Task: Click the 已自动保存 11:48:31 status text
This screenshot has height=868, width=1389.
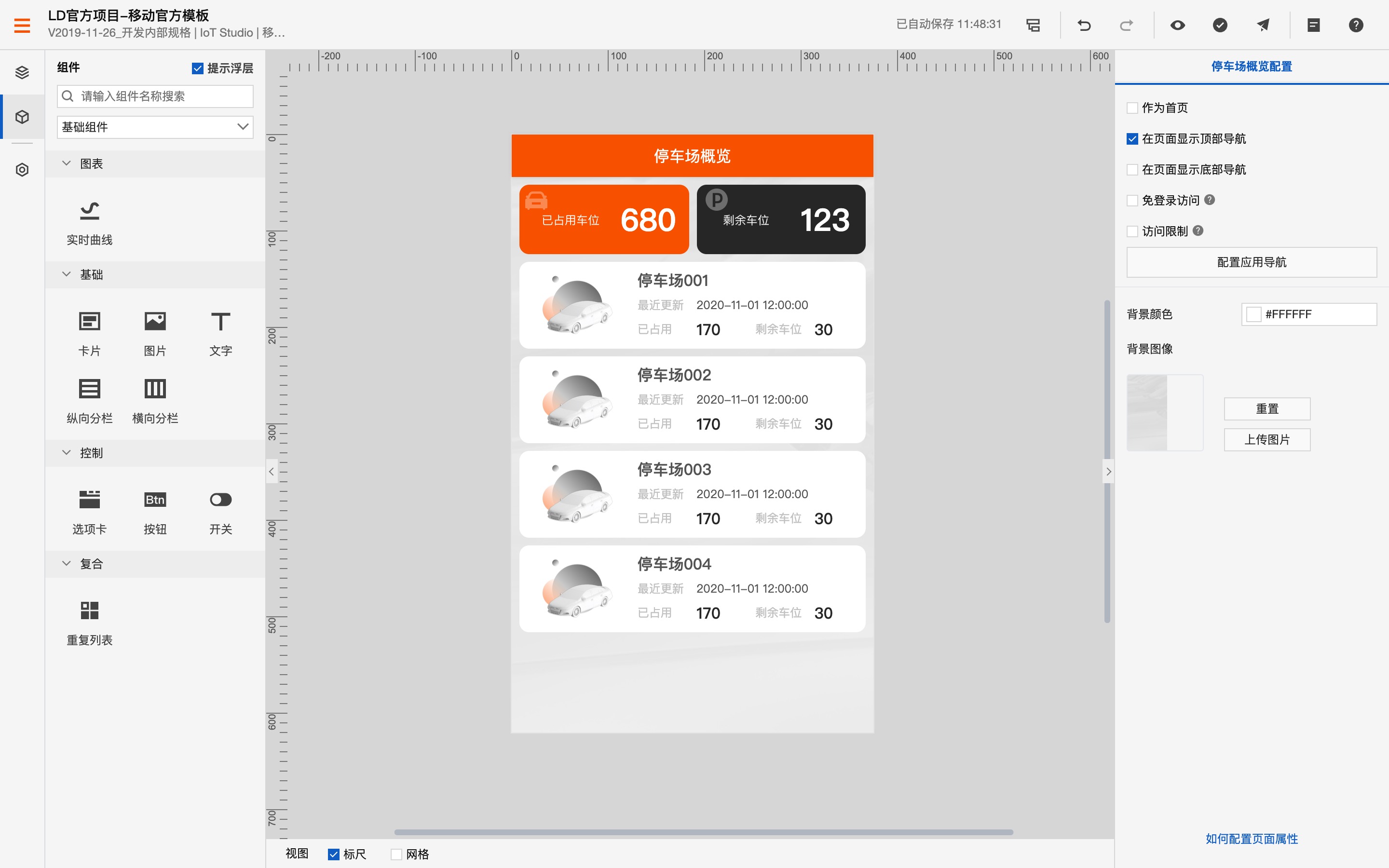Action: point(949,24)
